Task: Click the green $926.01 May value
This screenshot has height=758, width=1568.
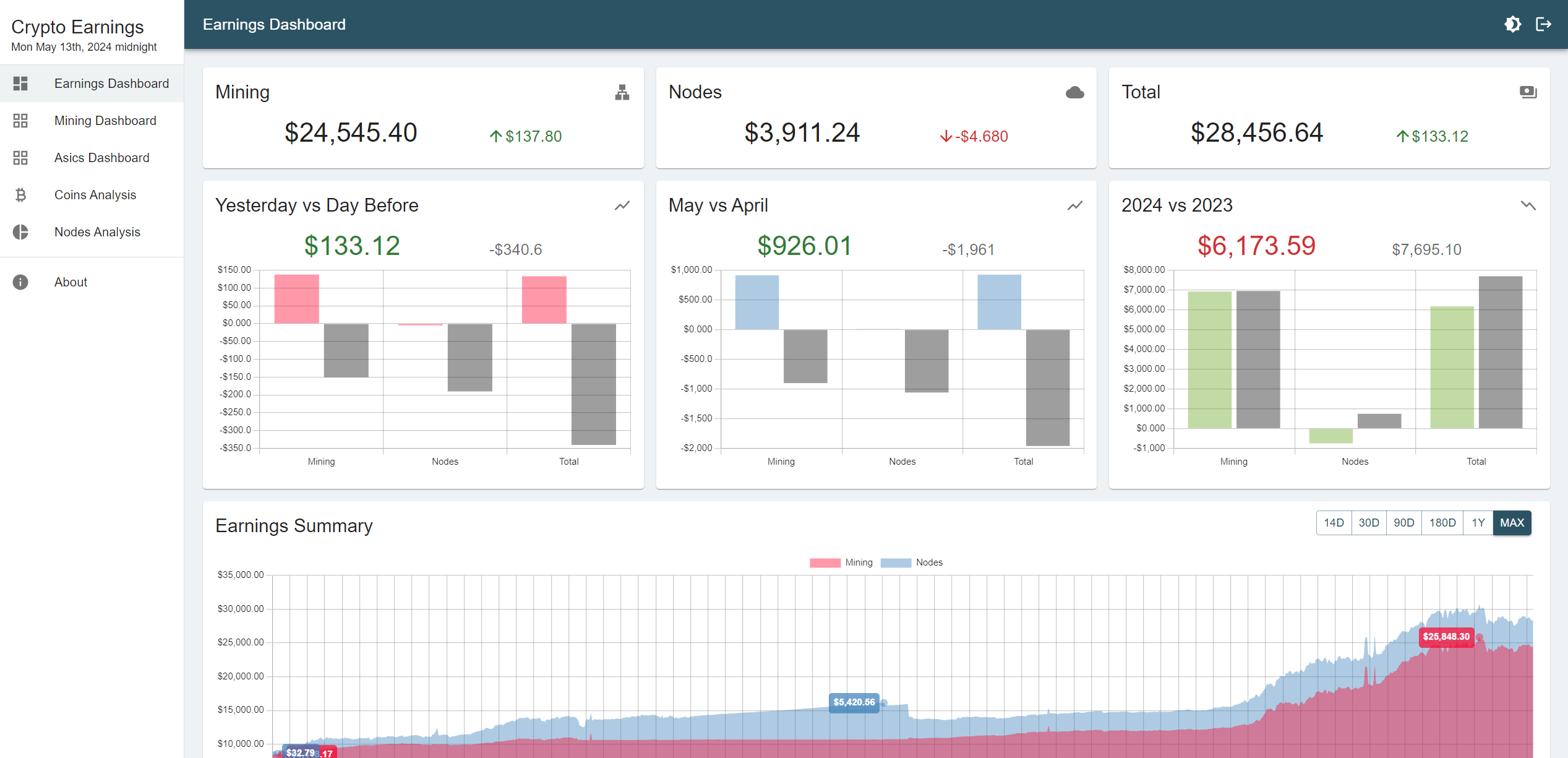Action: pyautogui.click(x=805, y=246)
